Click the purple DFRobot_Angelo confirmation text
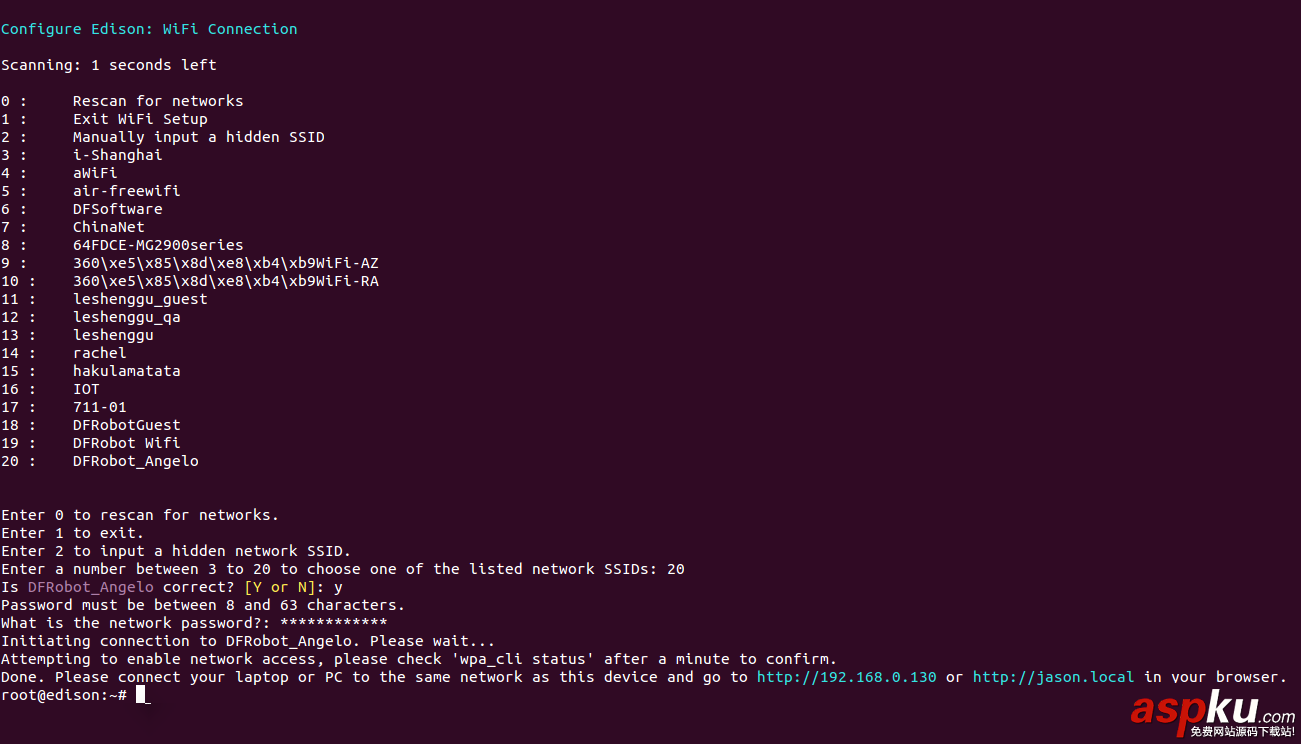The image size is (1301, 744). pos(91,587)
